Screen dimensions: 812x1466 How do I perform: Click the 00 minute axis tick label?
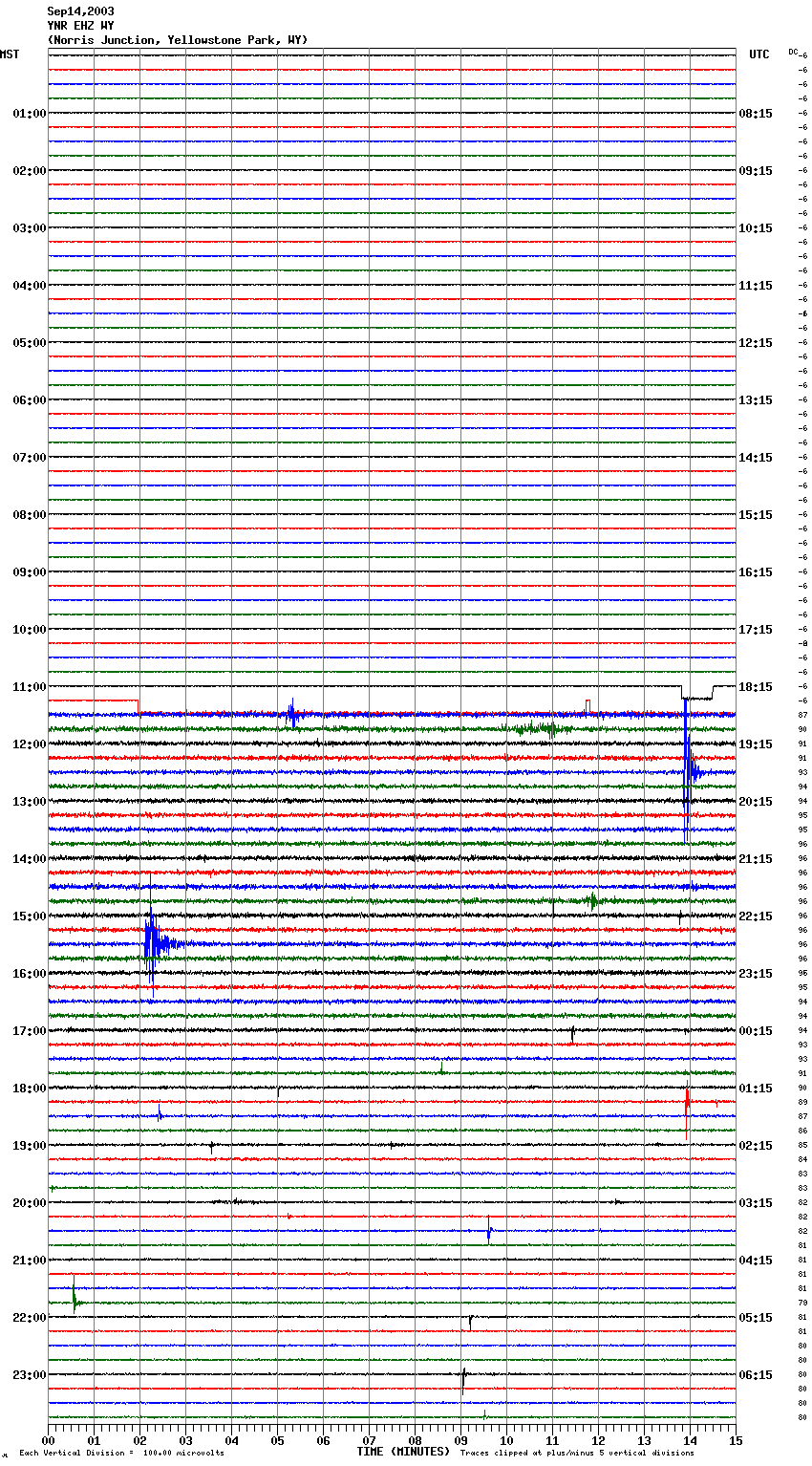[x=49, y=1441]
